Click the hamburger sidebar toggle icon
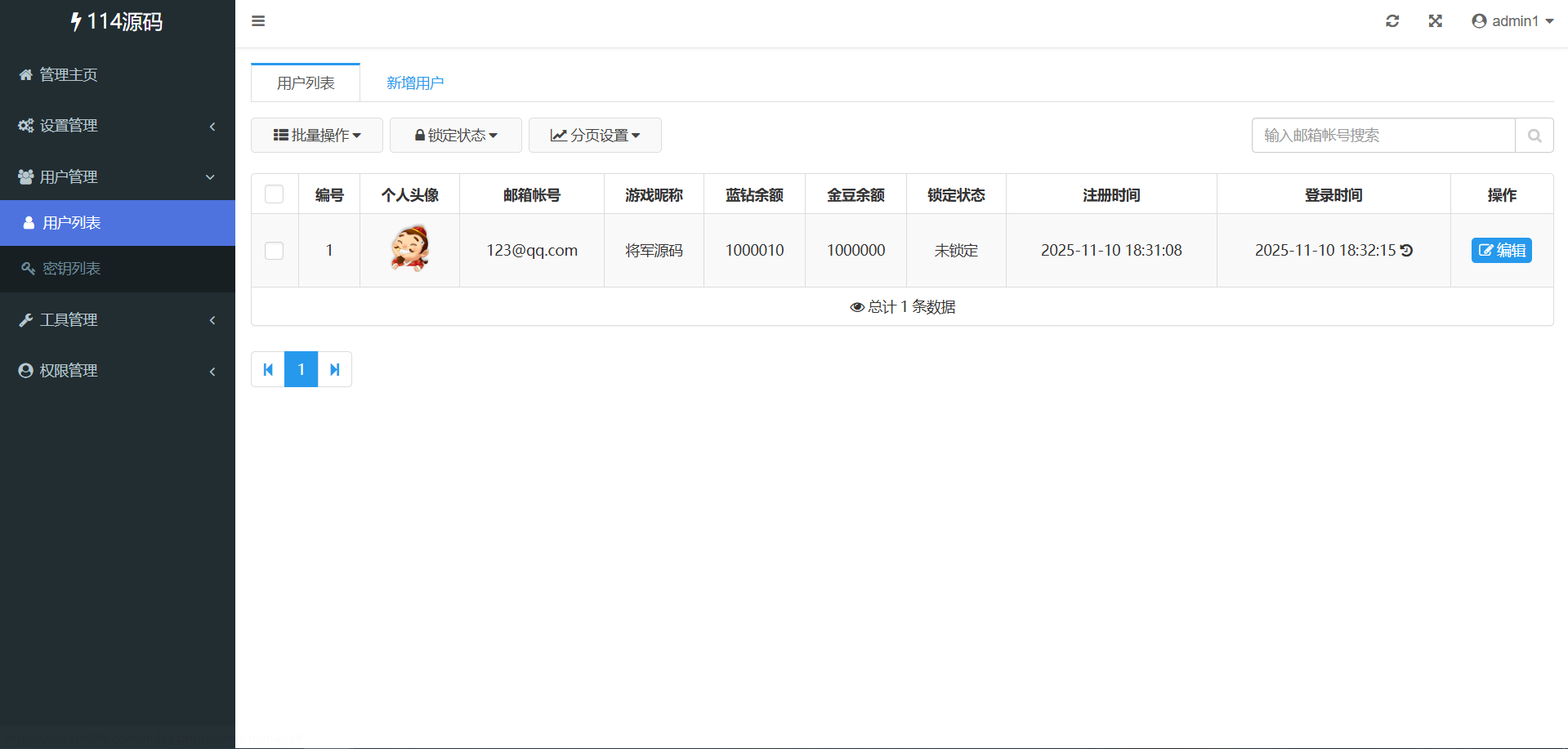Image resolution: width=1568 pixels, height=749 pixels. tap(258, 21)
